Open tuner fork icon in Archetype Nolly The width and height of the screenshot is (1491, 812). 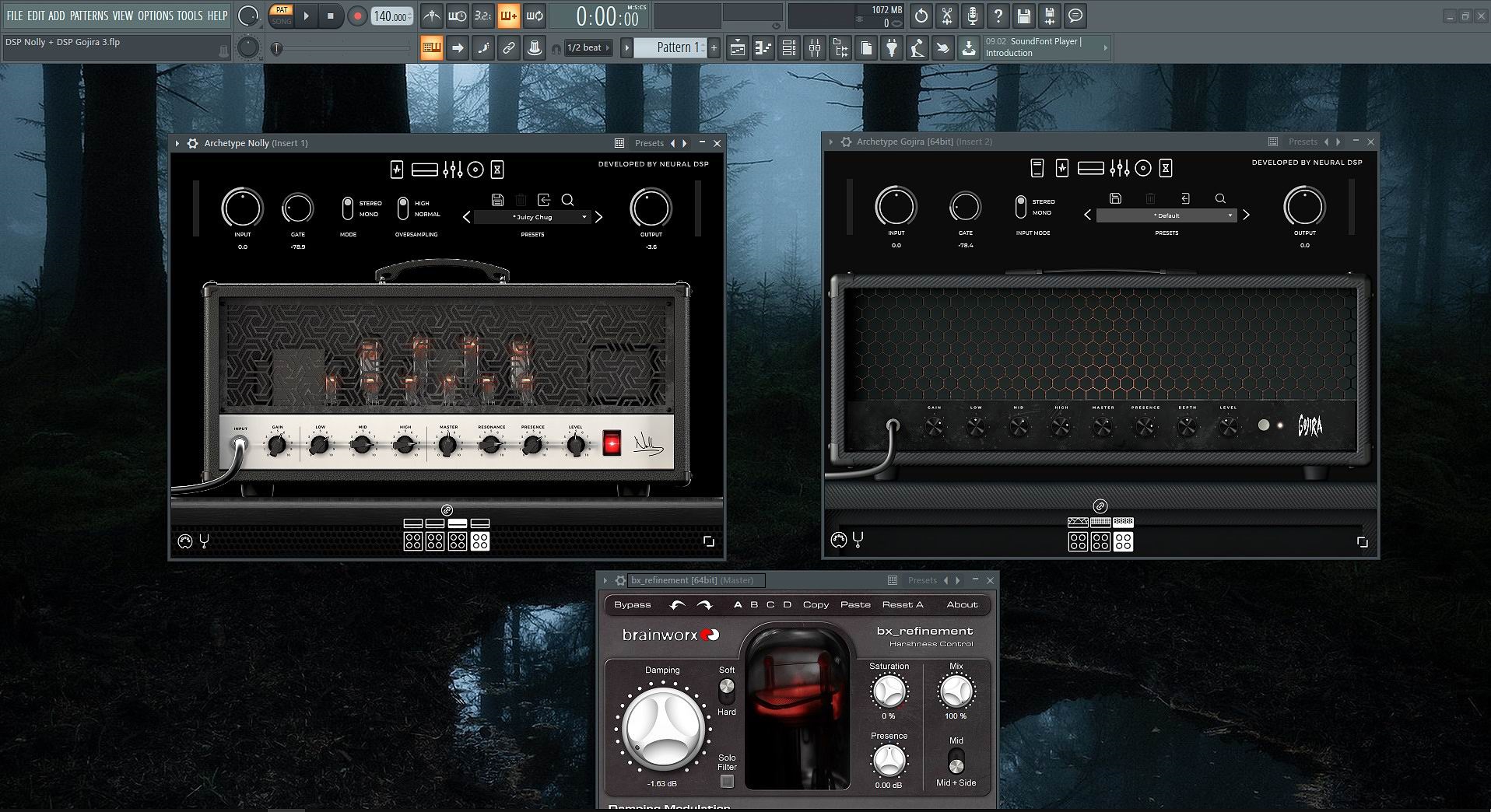(x=204, y=541)
